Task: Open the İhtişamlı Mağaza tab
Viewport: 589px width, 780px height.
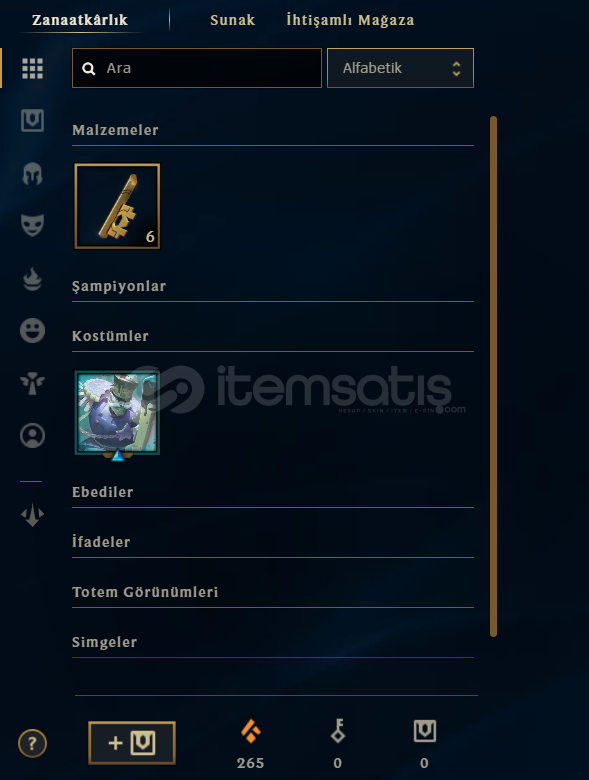Action: click(x=350, y=20)
